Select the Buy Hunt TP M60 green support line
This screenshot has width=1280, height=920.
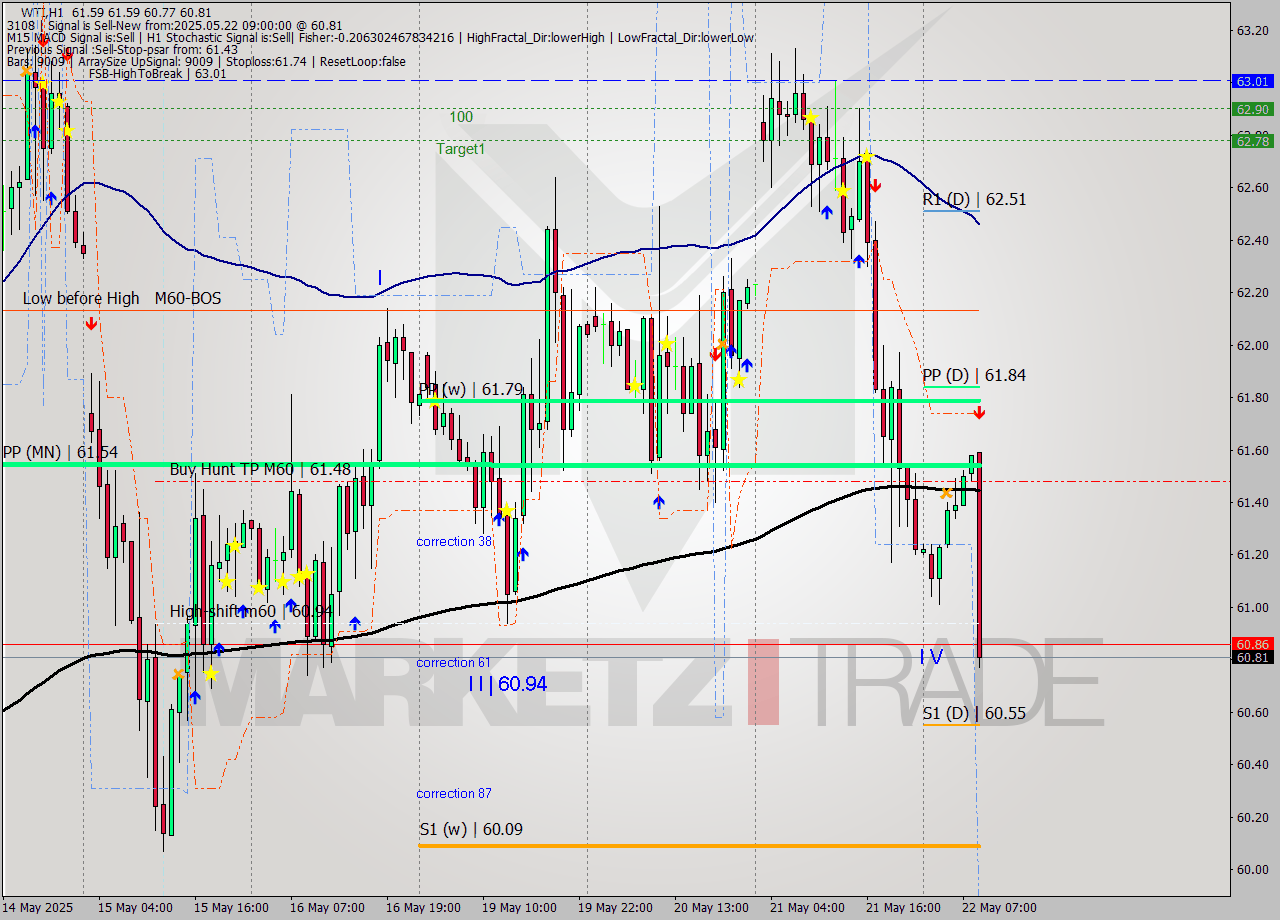600,463
